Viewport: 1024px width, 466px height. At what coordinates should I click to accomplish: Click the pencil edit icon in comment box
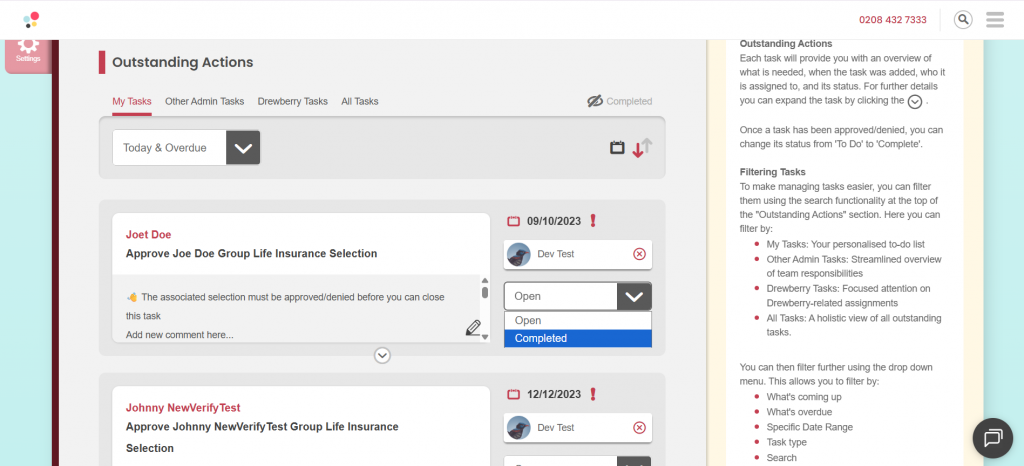tap(473, 327)
